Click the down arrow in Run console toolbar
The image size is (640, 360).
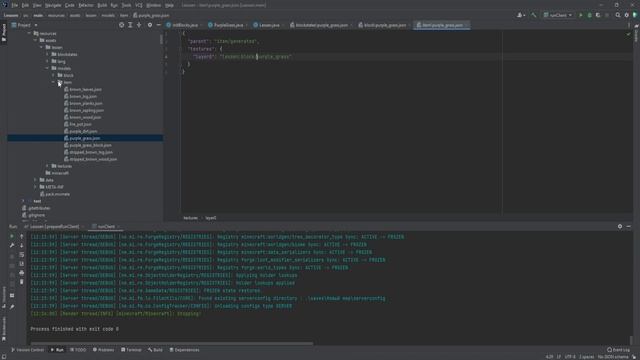pos(22,245)
